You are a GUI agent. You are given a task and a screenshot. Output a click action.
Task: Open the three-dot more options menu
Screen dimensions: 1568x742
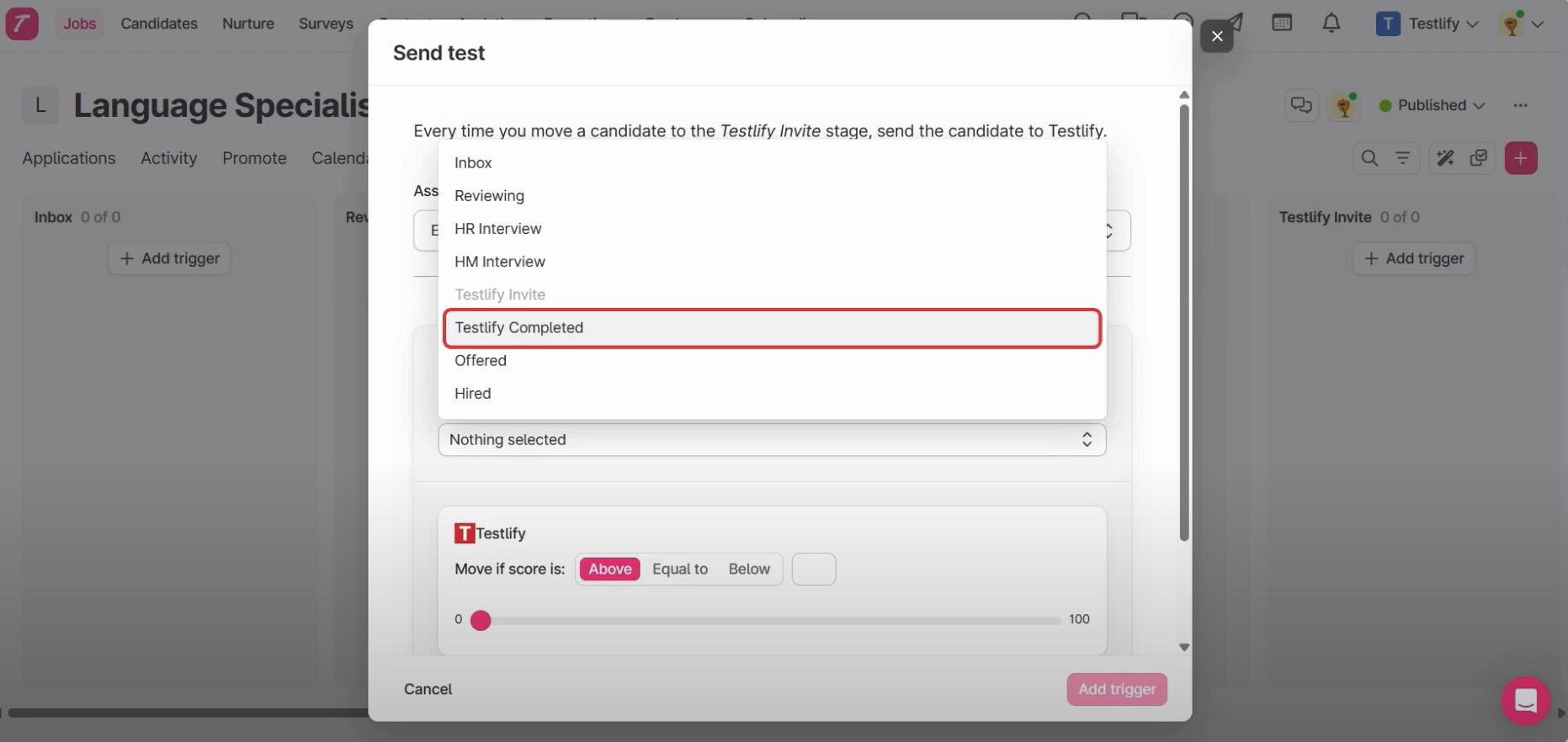tap(1520, 105)
